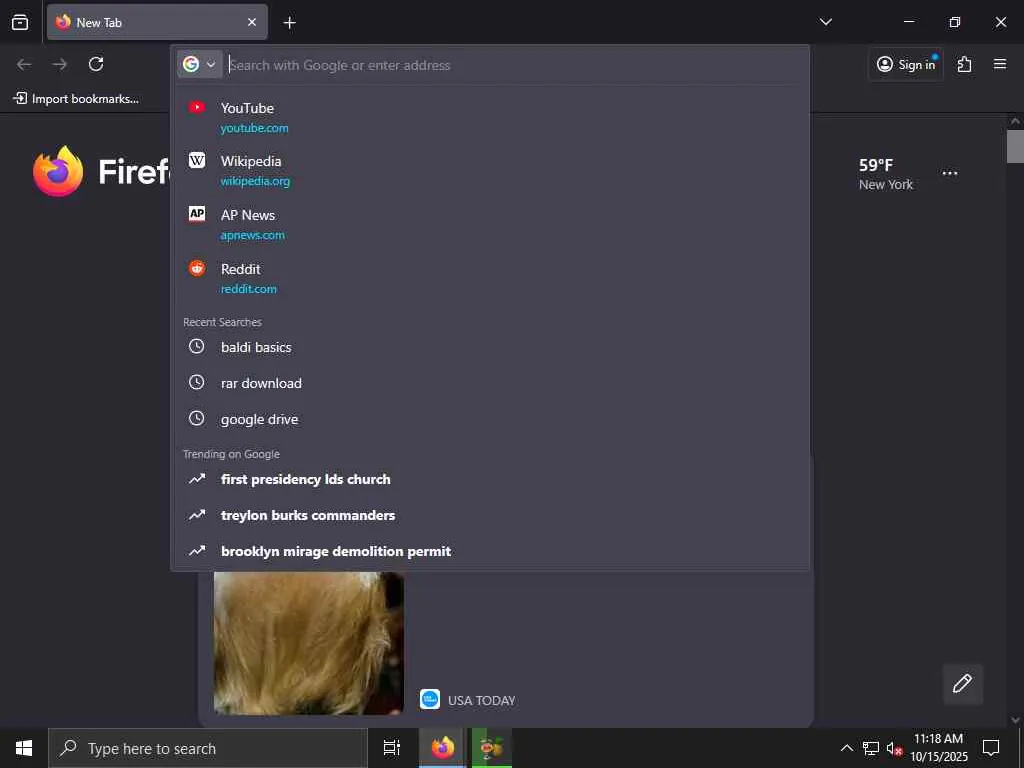Show hidden system tray icons
Image resolution: width=1024 pixels, height=768 pixels.
tap(846, 748)
